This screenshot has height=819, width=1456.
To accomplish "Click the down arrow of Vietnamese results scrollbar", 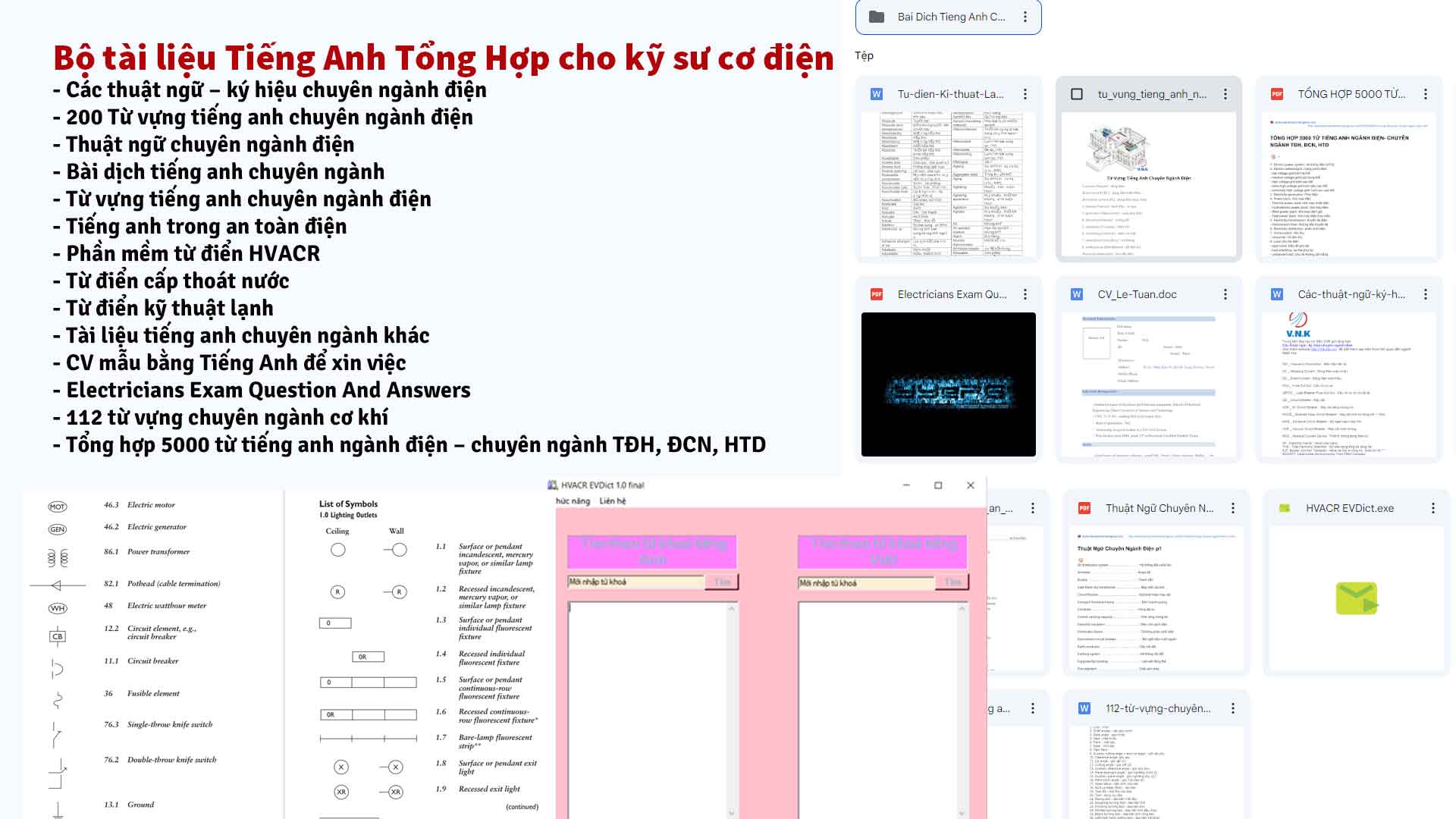I will coord(962,812).
